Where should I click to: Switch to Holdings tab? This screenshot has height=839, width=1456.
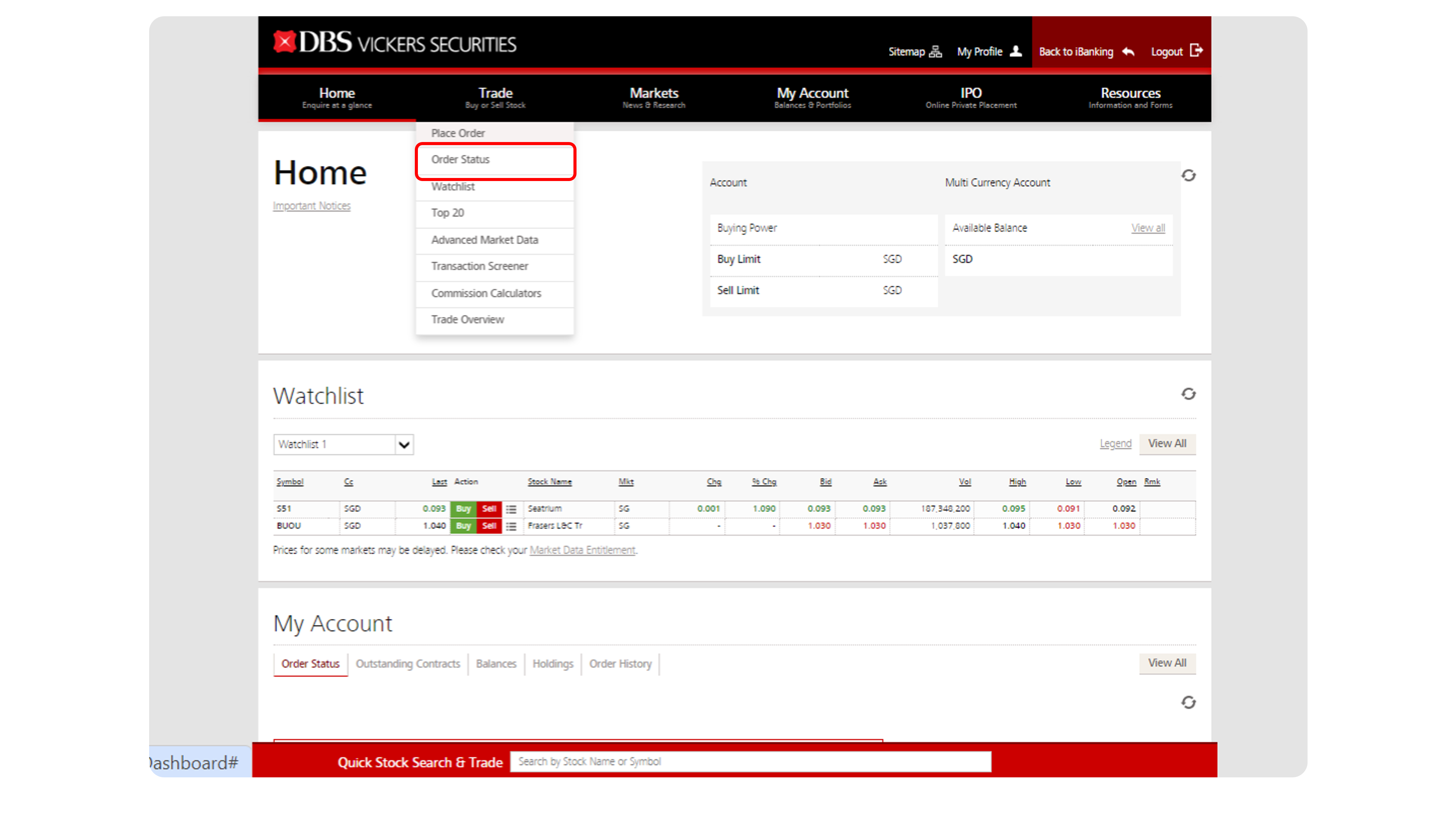tap(553, 664)
